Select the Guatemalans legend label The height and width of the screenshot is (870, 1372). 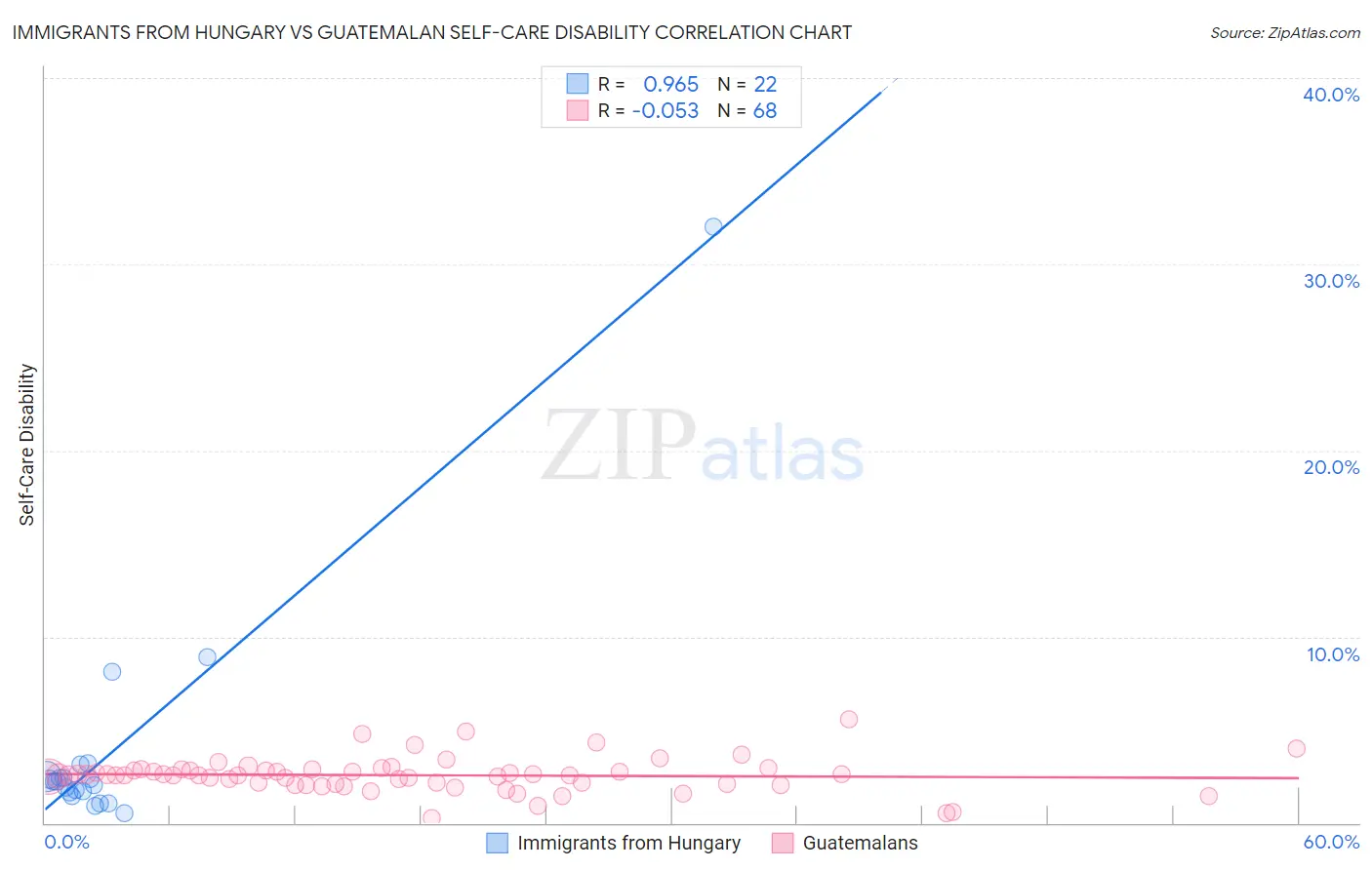click(861, 843)
